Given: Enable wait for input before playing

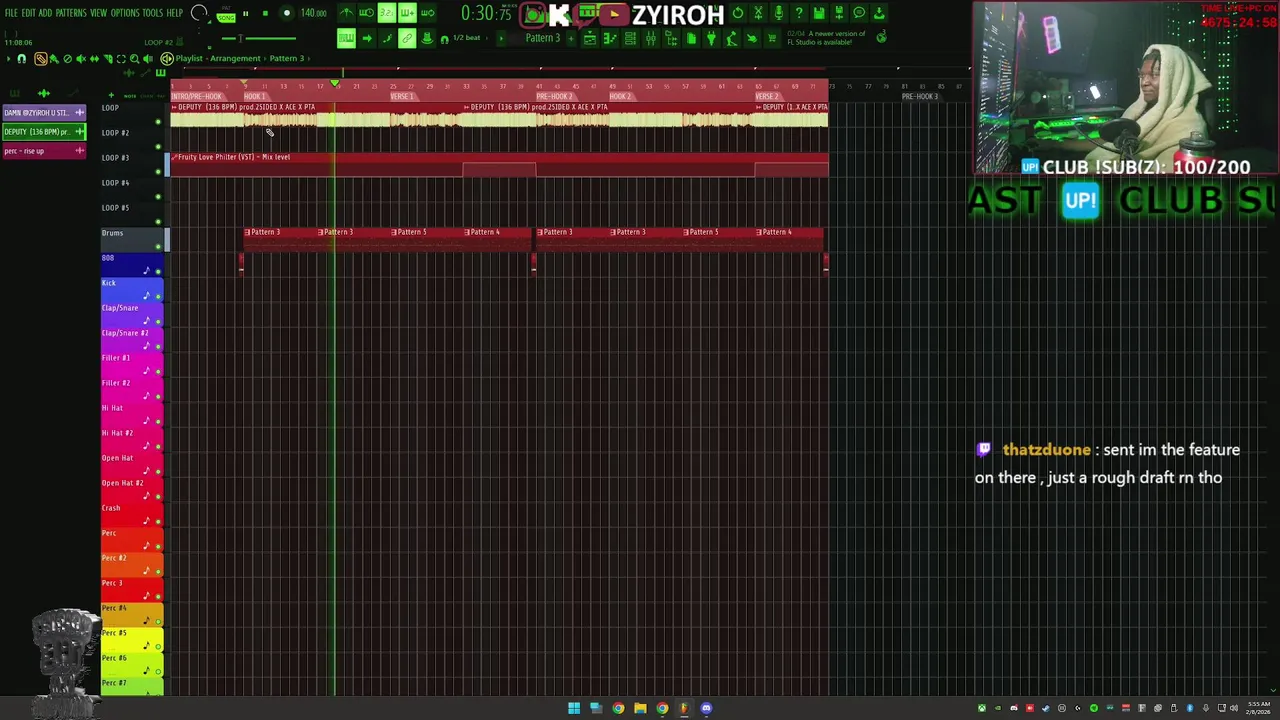Looking at the screenshot, I should click(366, 13).
